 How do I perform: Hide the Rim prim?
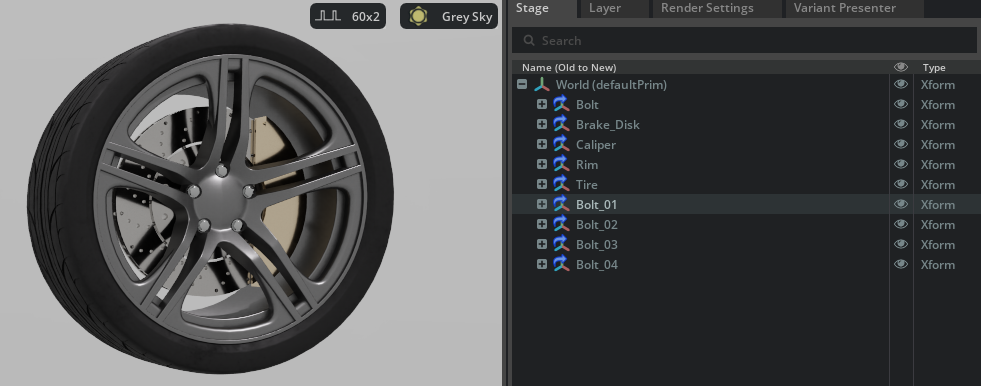pyautogui.click(x=901, y=165)
